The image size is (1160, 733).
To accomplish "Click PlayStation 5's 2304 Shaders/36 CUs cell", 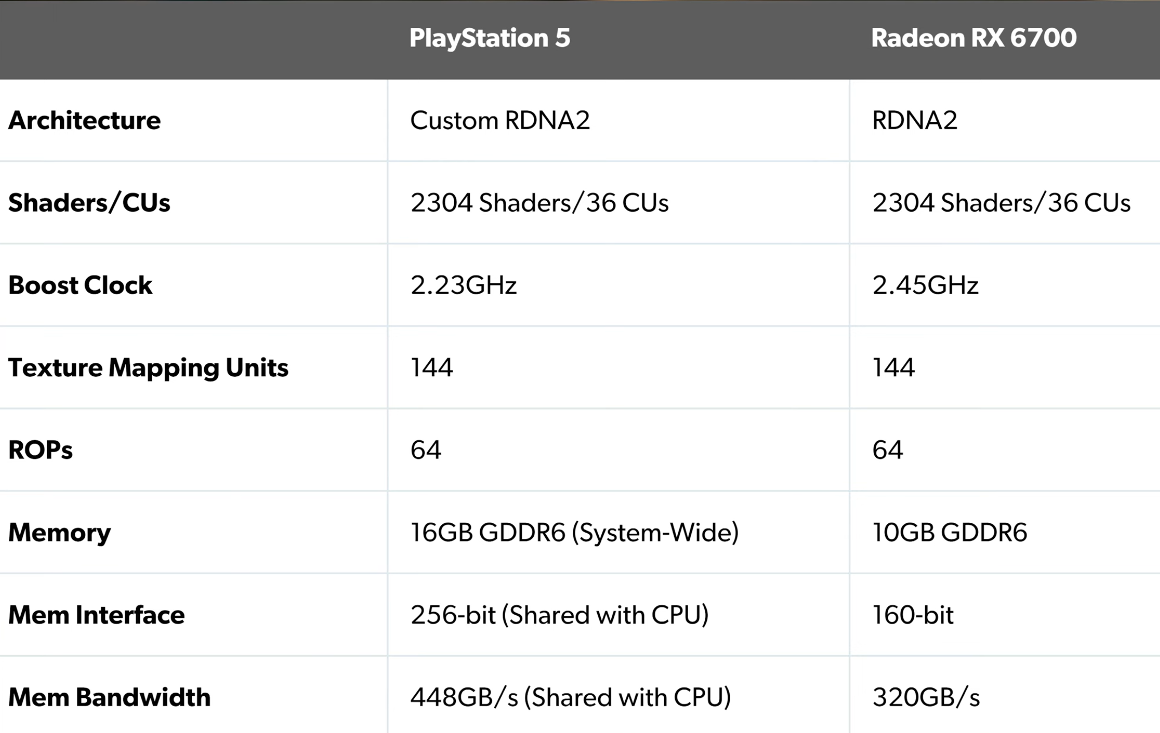I will click(539, 203).
